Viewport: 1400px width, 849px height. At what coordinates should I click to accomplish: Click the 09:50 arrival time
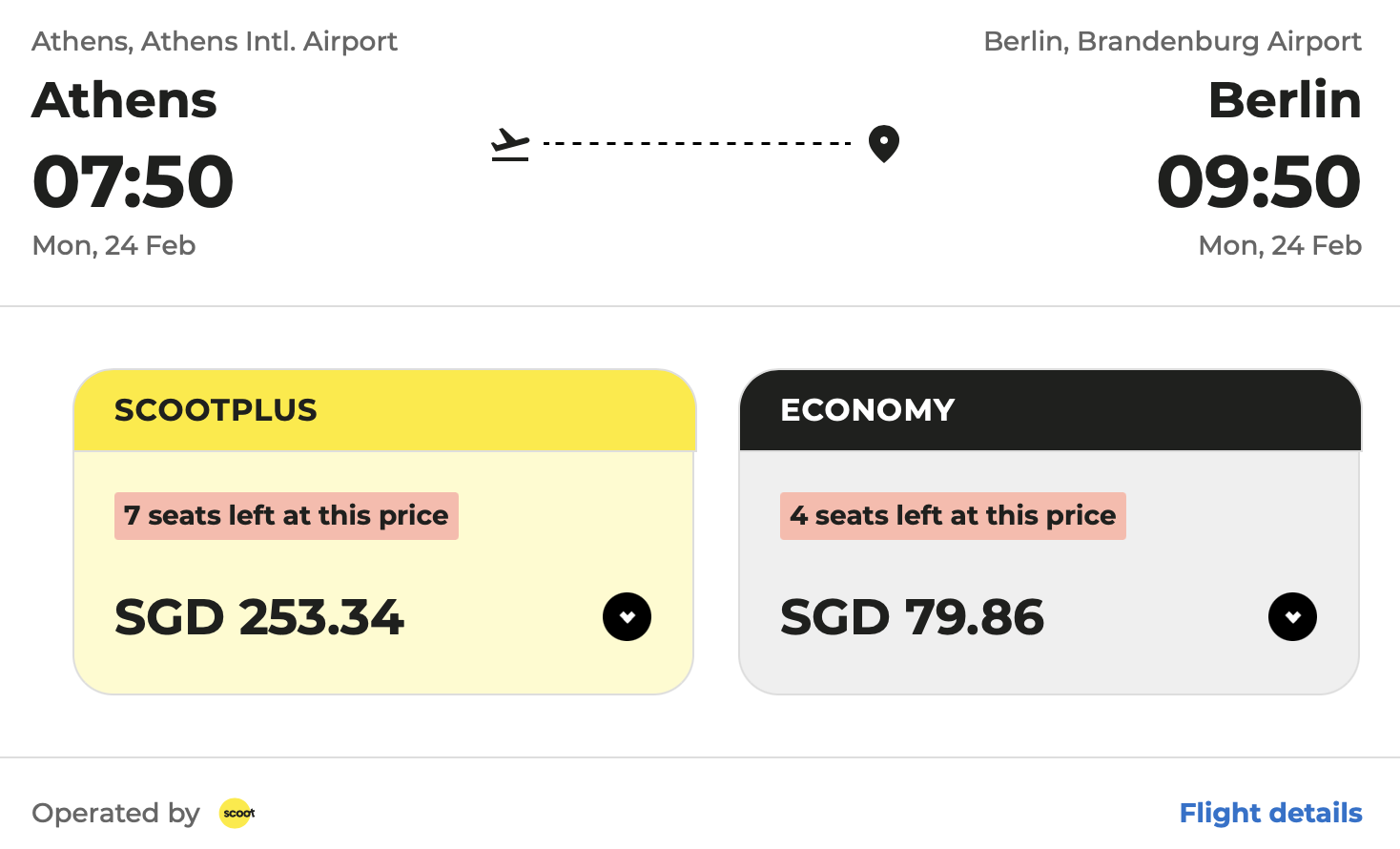[1259, 181]
